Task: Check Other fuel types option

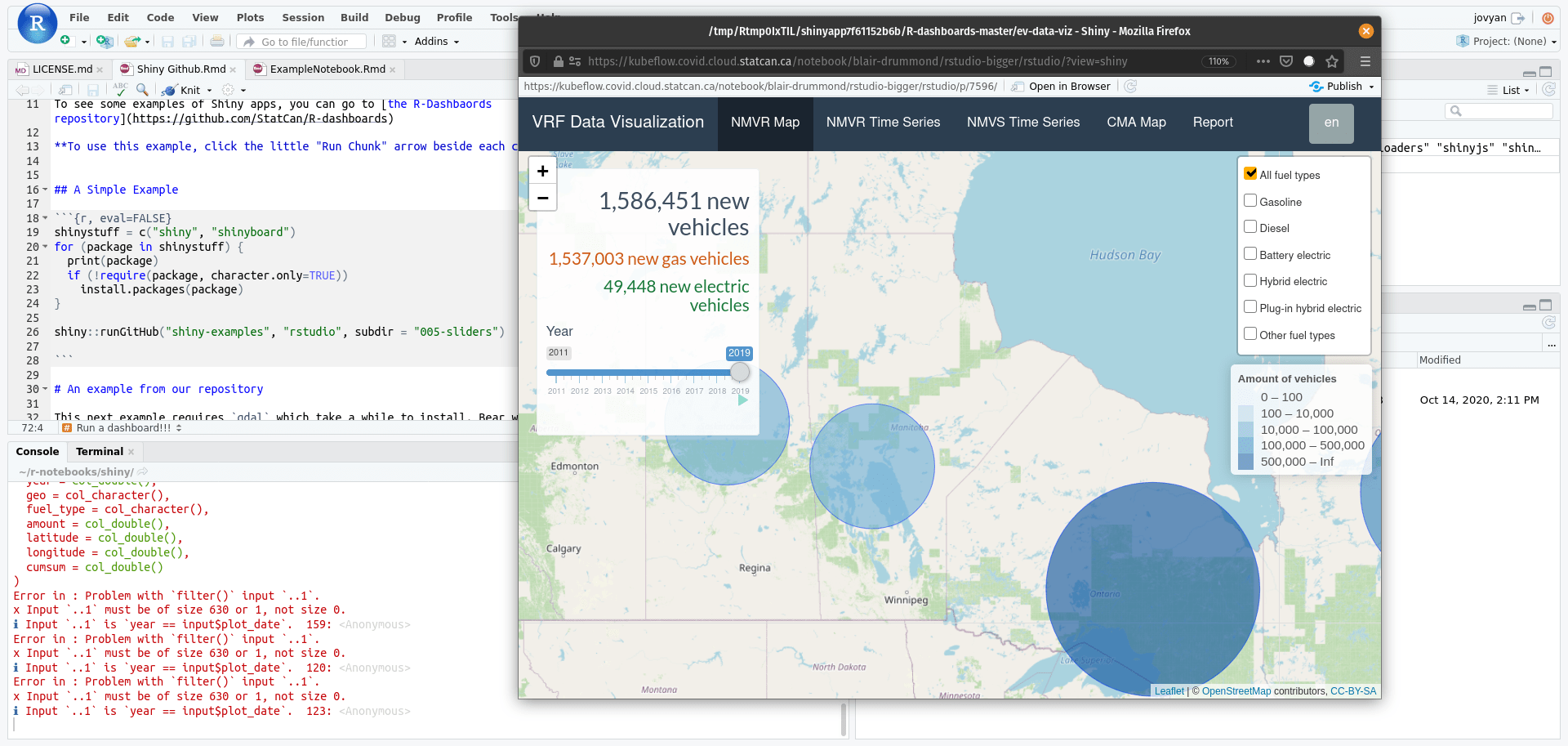Action: (1250, 333)
